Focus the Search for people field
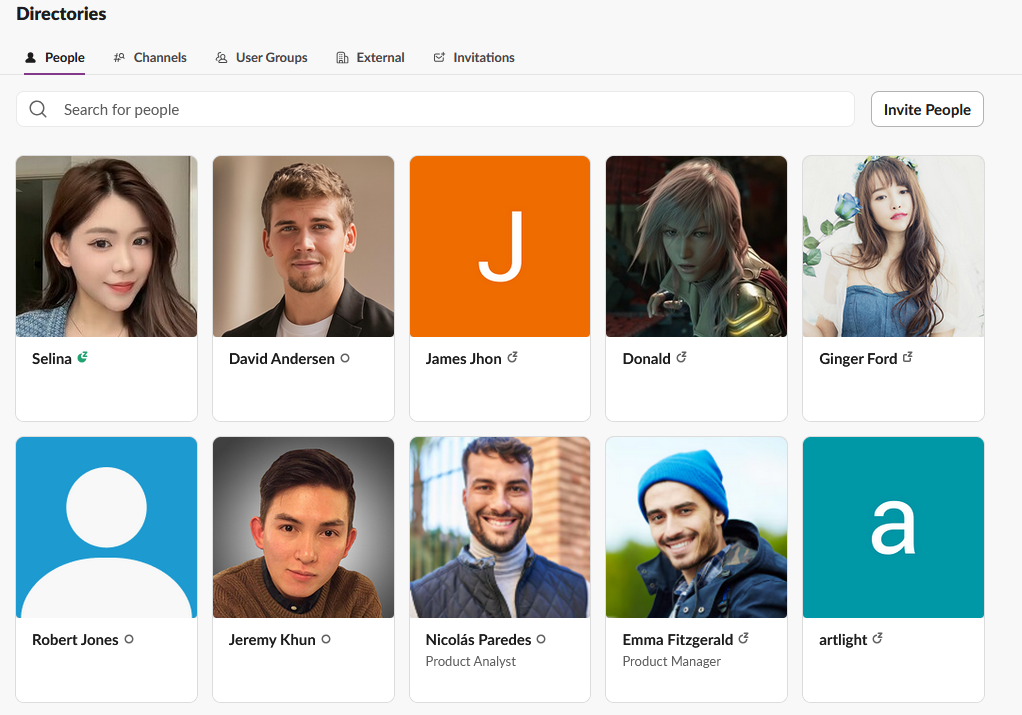This screenshot has height=715, width=1022. coord(450,110)
